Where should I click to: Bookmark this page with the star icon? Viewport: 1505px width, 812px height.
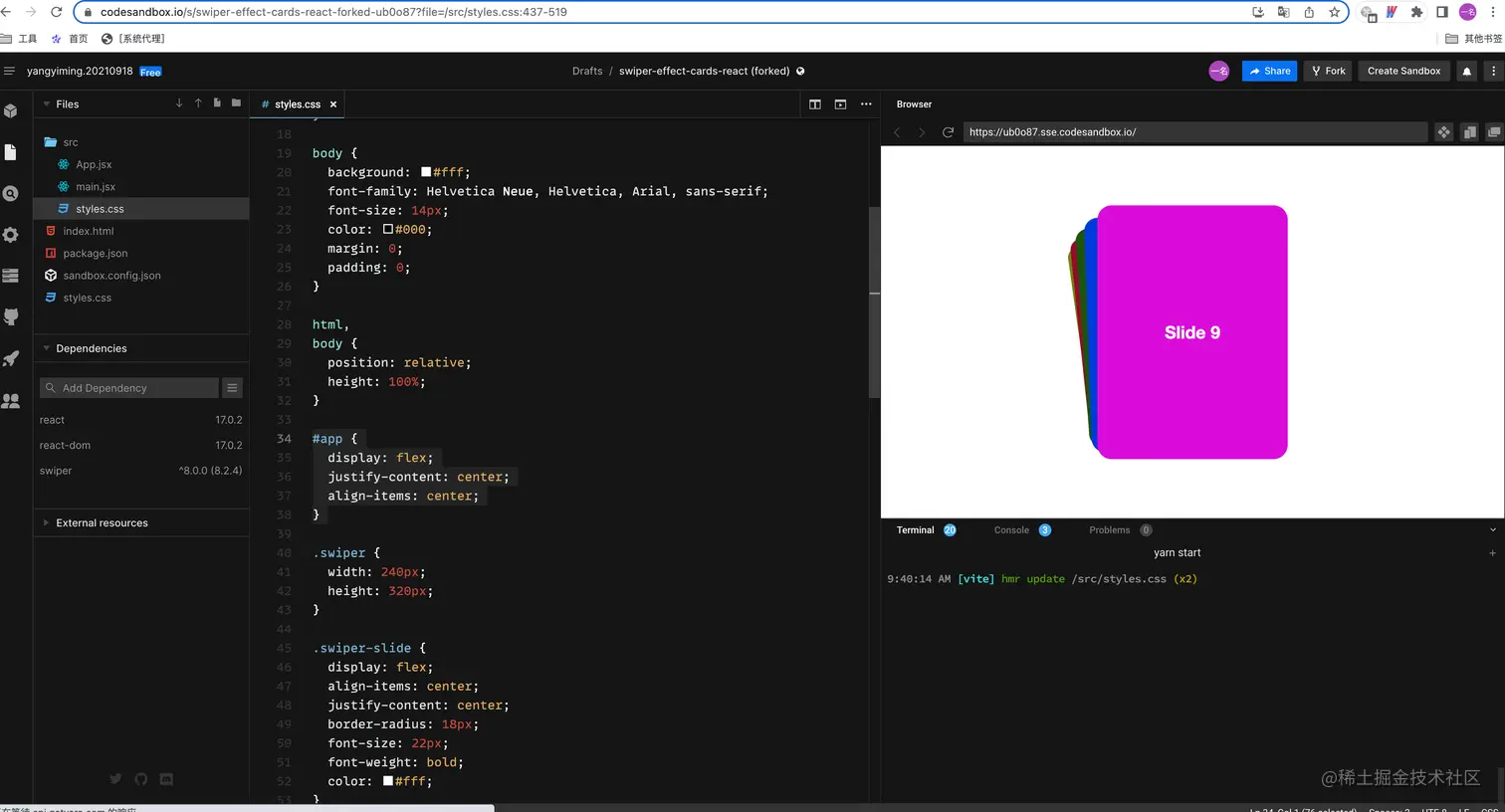(x=1334, y=12)
